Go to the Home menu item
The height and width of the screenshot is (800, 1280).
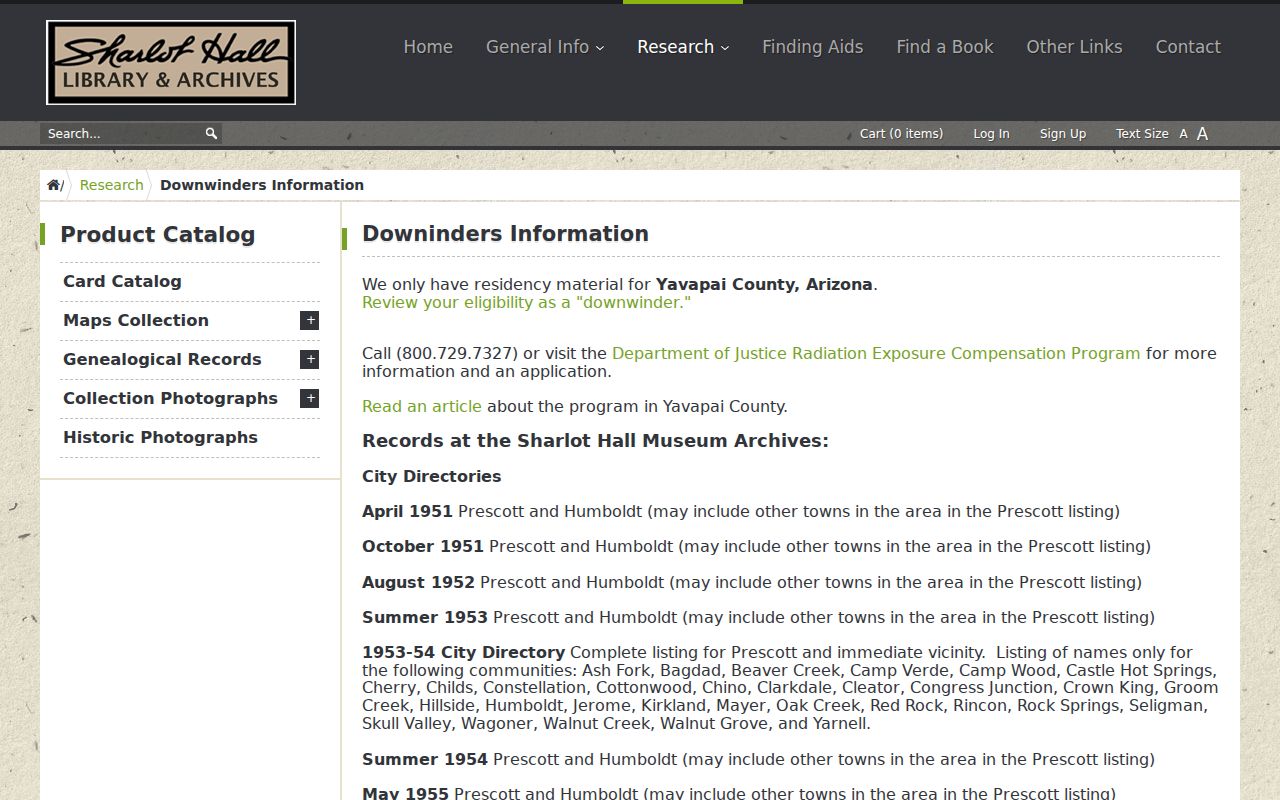[428, 47]
